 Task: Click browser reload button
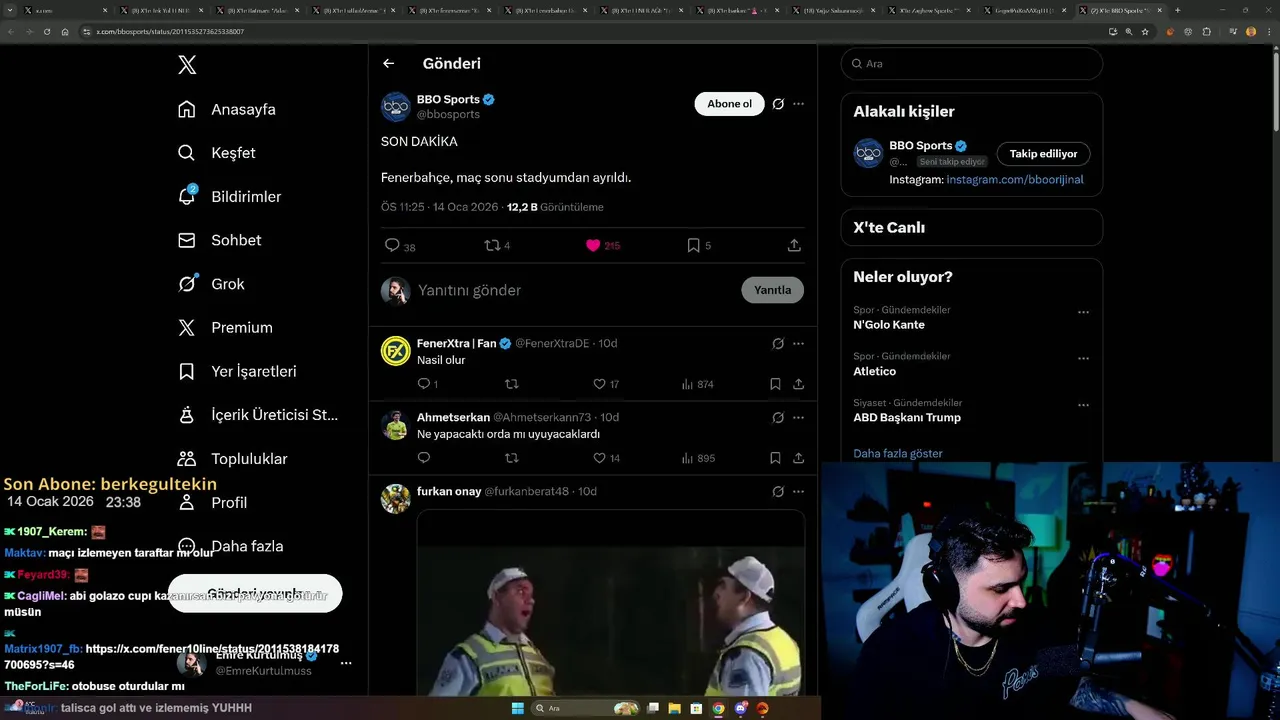coord(46,31)
